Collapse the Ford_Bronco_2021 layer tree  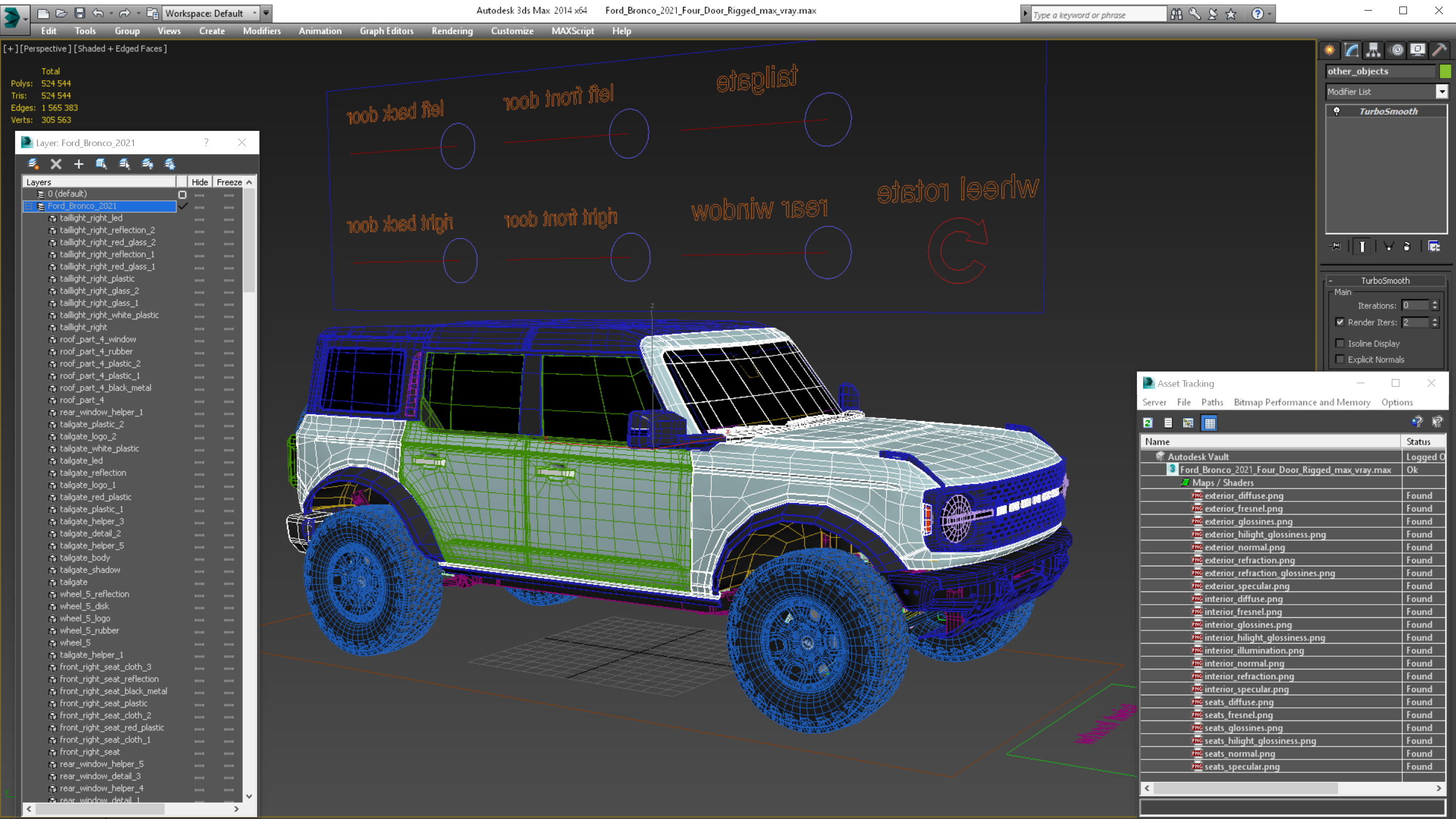28,206
